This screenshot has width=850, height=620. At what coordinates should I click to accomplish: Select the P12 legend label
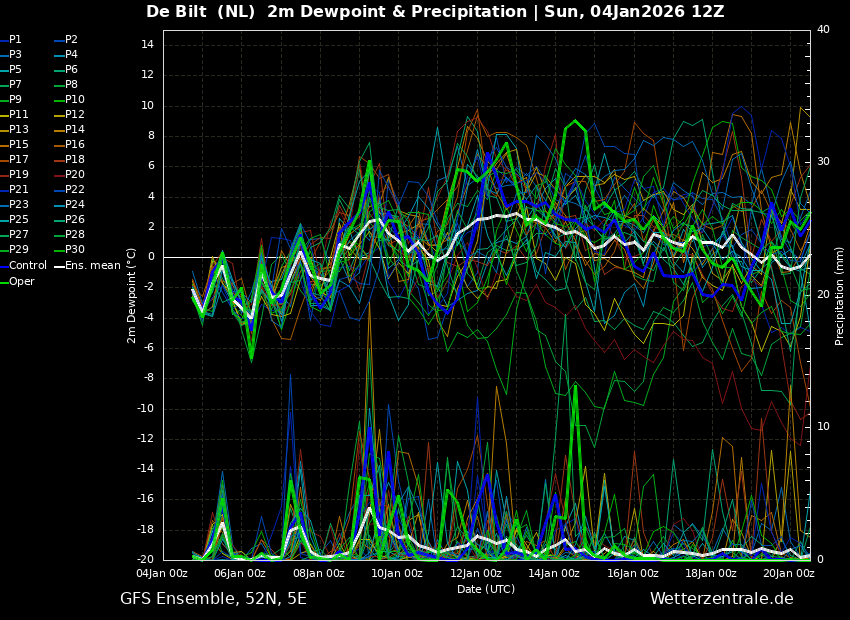(x=75, y=114)
